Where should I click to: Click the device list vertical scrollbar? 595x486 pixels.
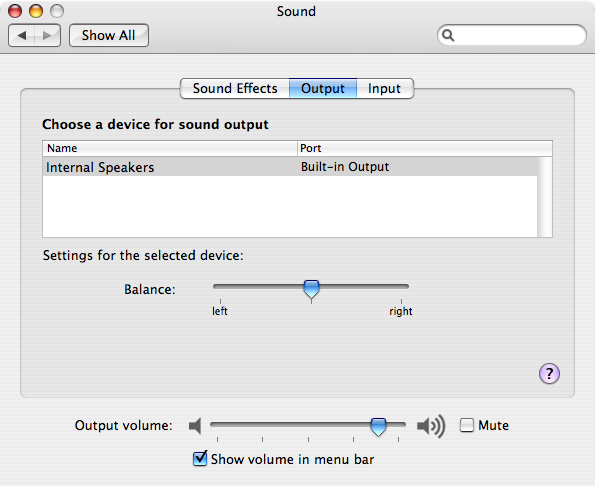(x=545, y=197)
